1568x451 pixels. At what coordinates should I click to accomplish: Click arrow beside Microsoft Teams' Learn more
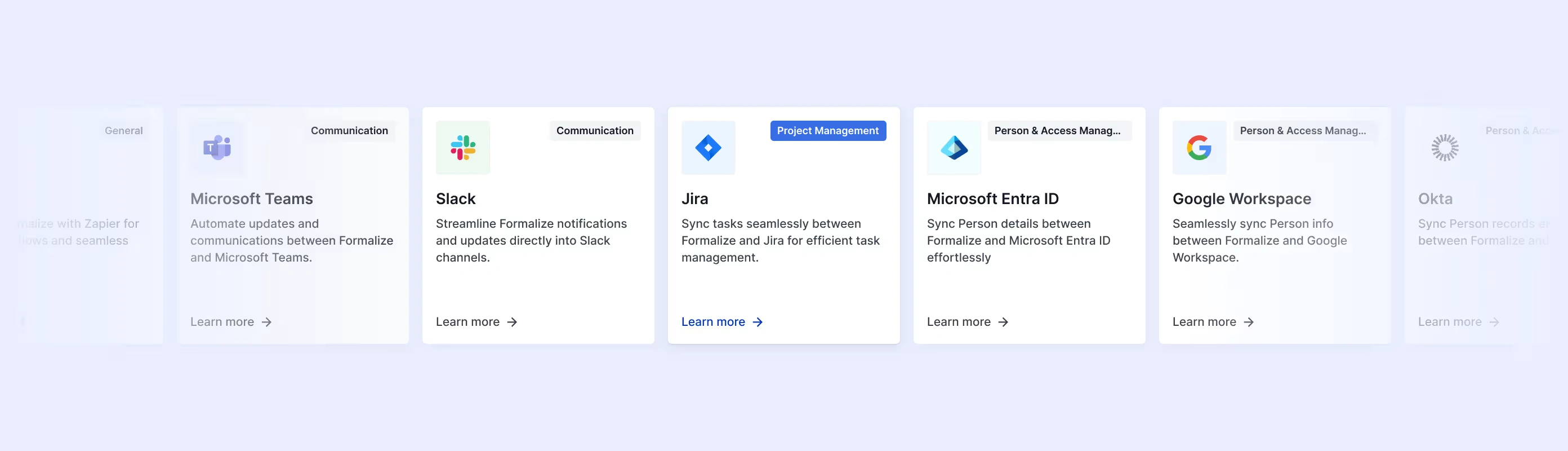[x=266, y=322]
